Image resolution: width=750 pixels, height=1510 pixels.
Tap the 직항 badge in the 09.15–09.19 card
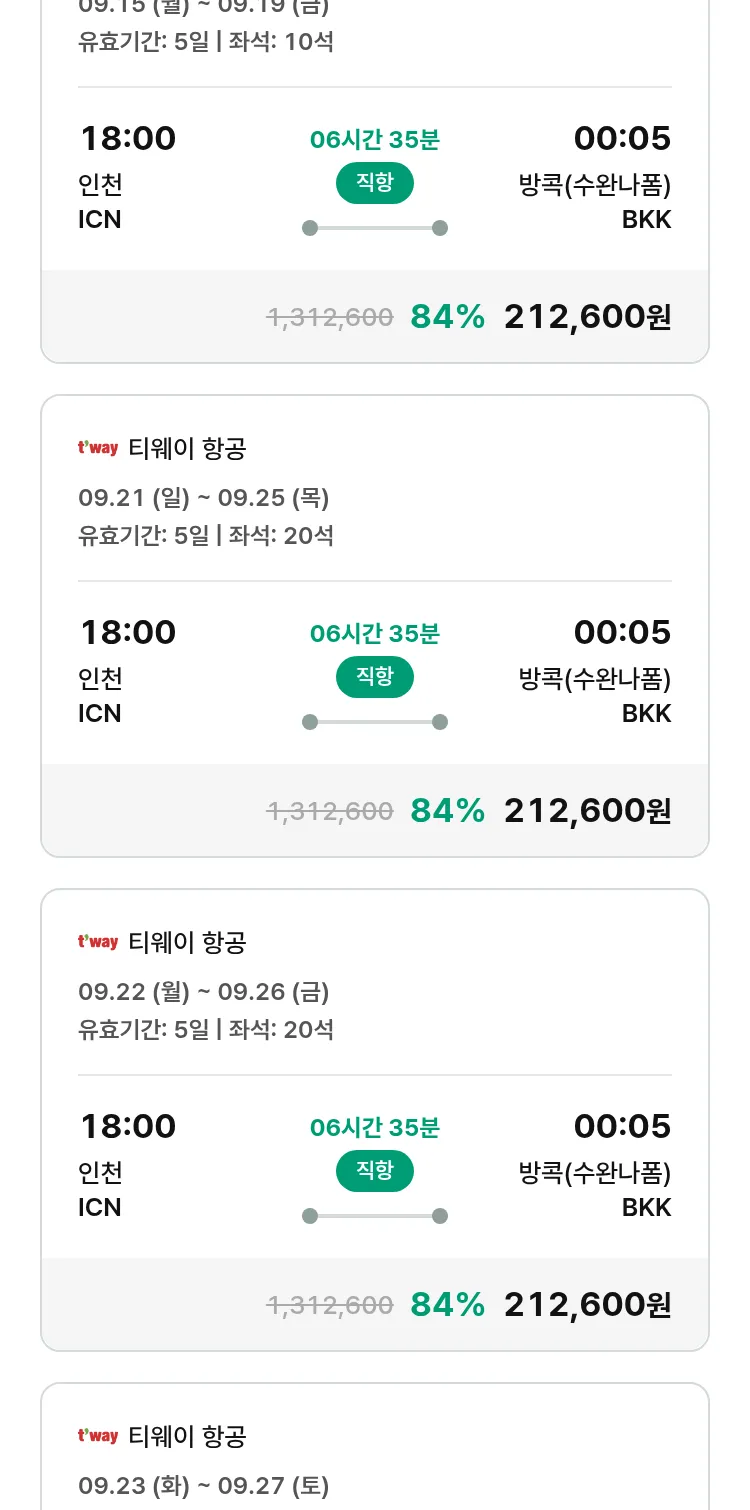[374, 183]
